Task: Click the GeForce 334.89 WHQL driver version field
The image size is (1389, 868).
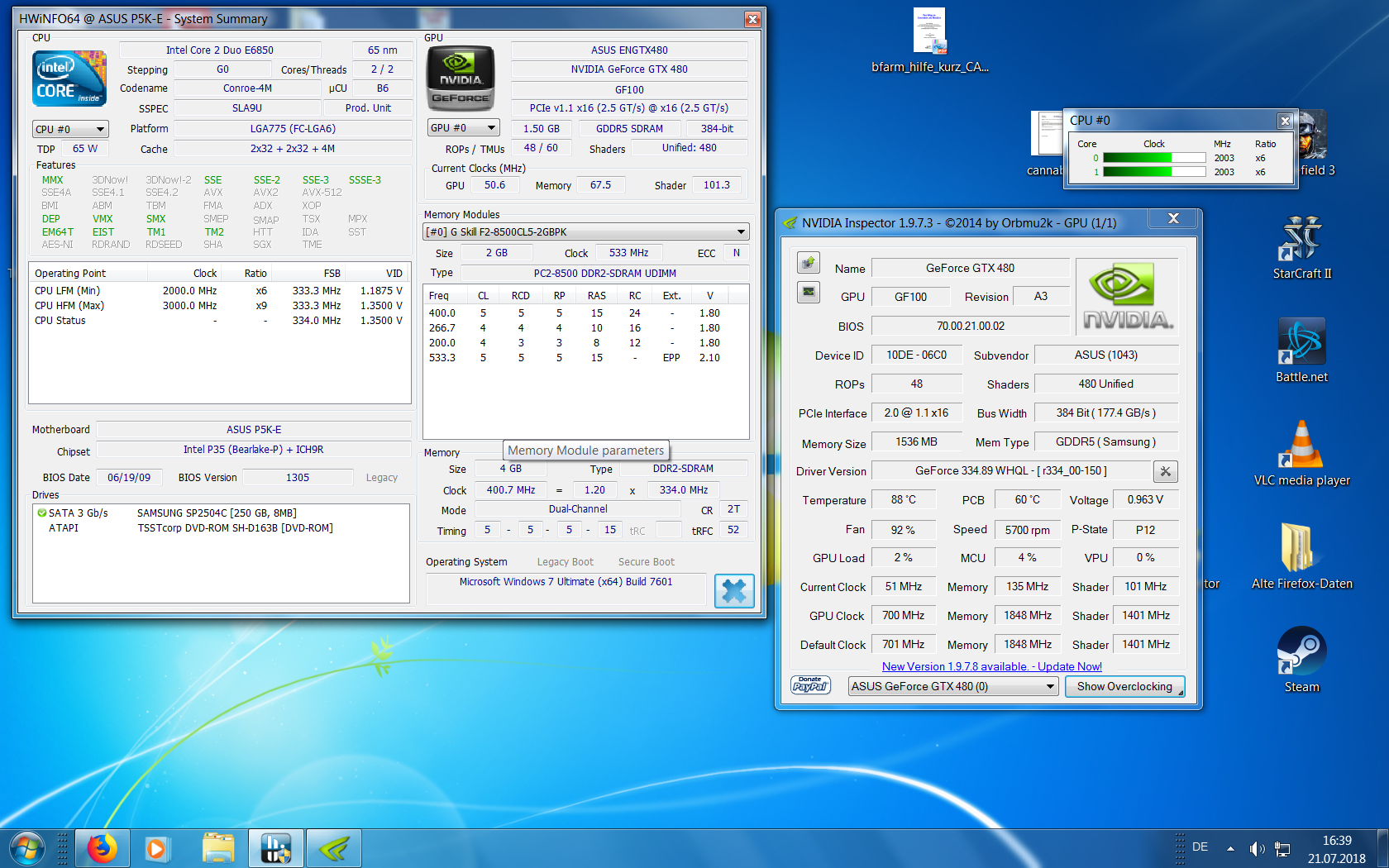Action: coord(1011,471)
